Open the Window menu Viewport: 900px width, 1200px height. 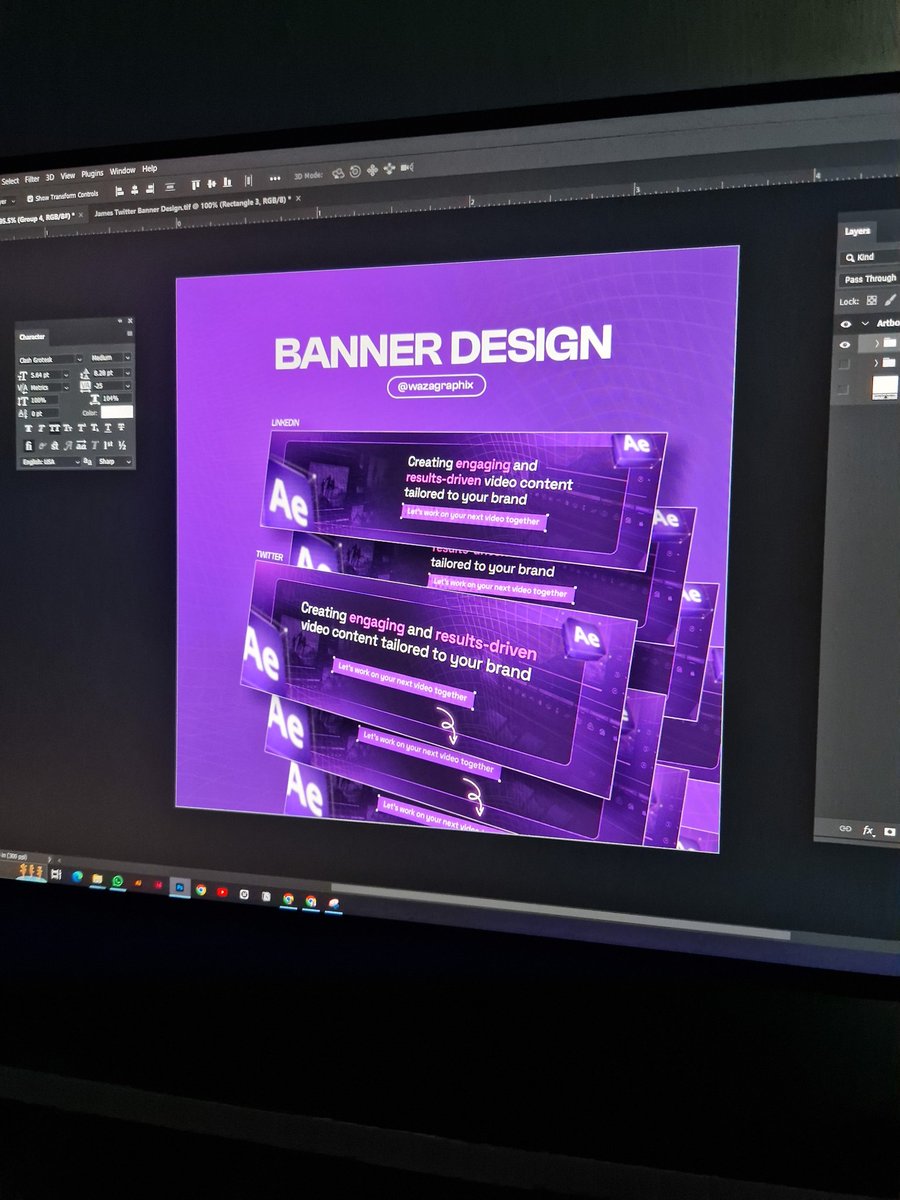(122, 171)
